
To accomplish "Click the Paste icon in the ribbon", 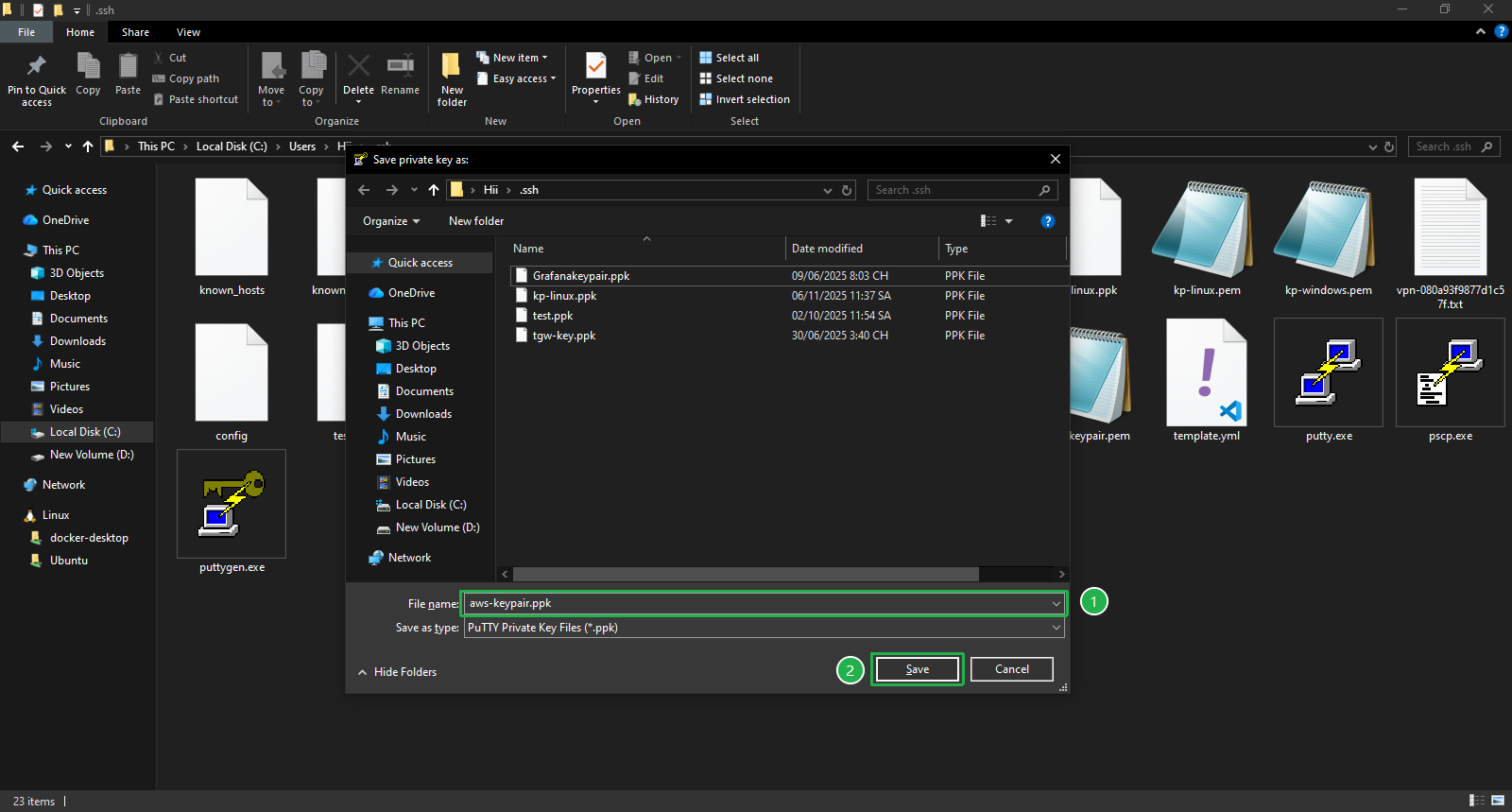I will (x=128, y=66).
